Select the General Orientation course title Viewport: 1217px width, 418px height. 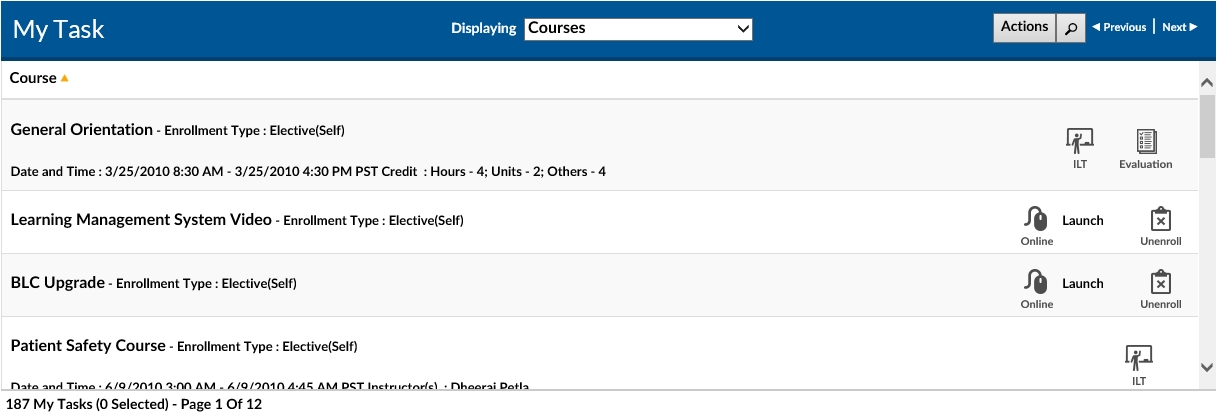pos(81,129)
